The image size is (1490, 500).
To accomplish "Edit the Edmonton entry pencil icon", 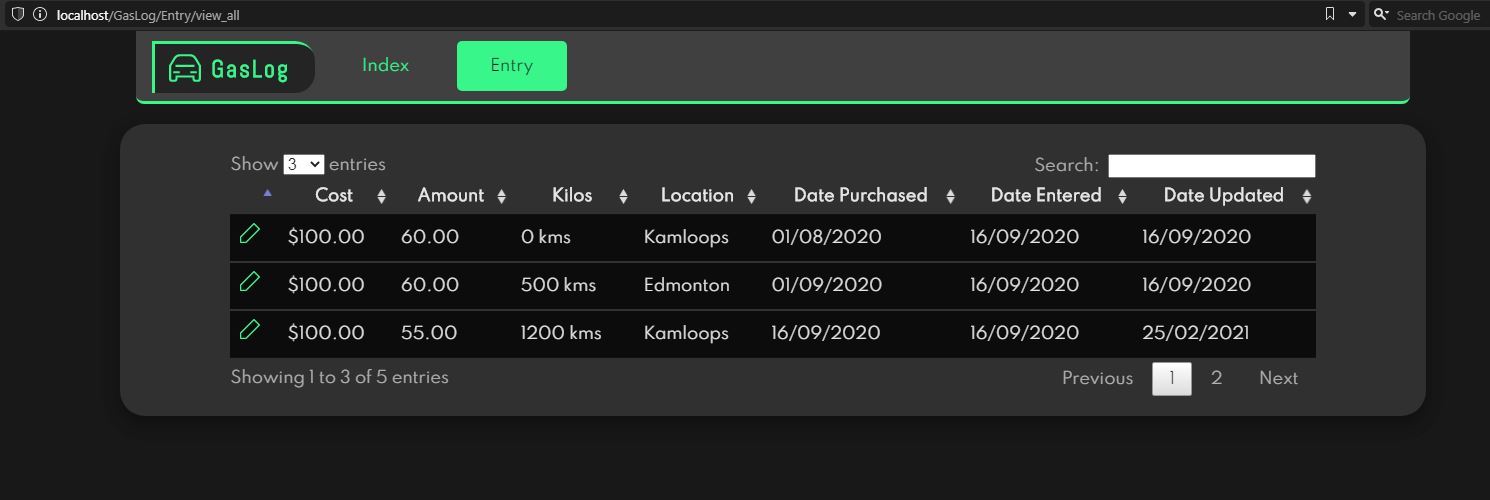I will [x=250, y=282].
